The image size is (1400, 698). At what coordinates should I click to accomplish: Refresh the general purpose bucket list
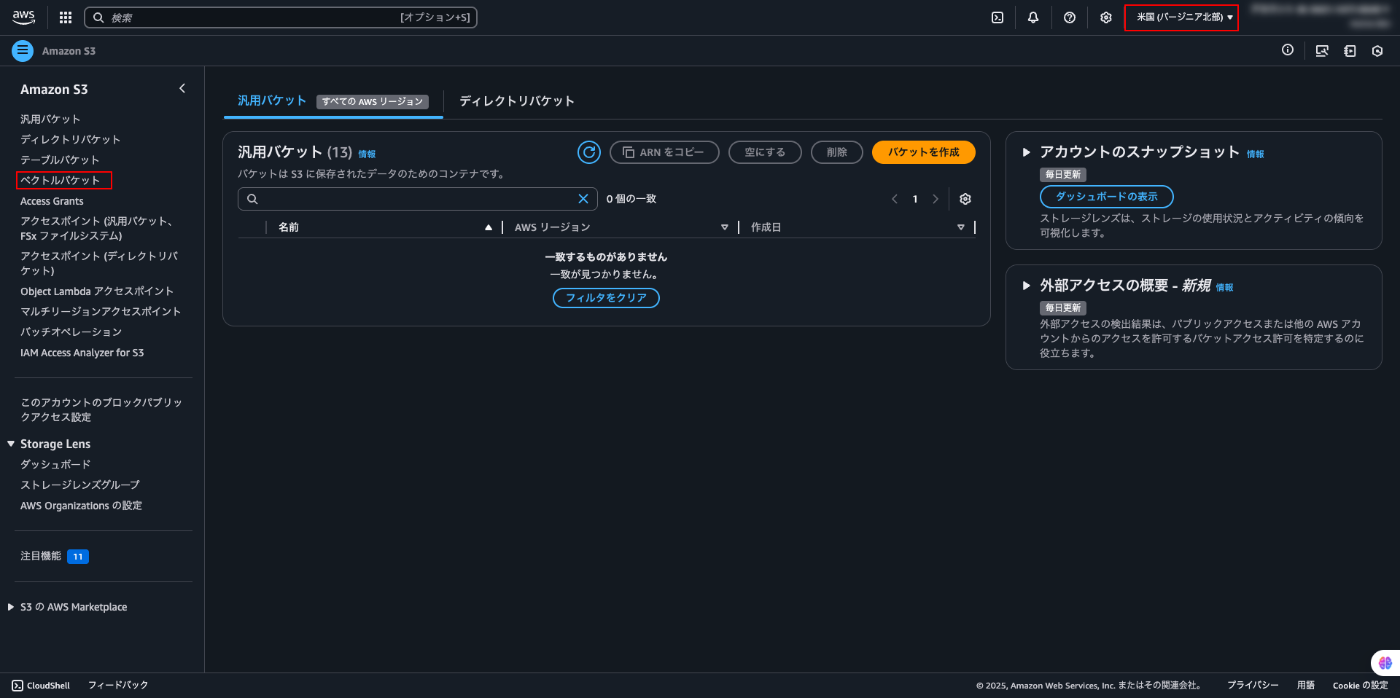(x=589, y=152)
